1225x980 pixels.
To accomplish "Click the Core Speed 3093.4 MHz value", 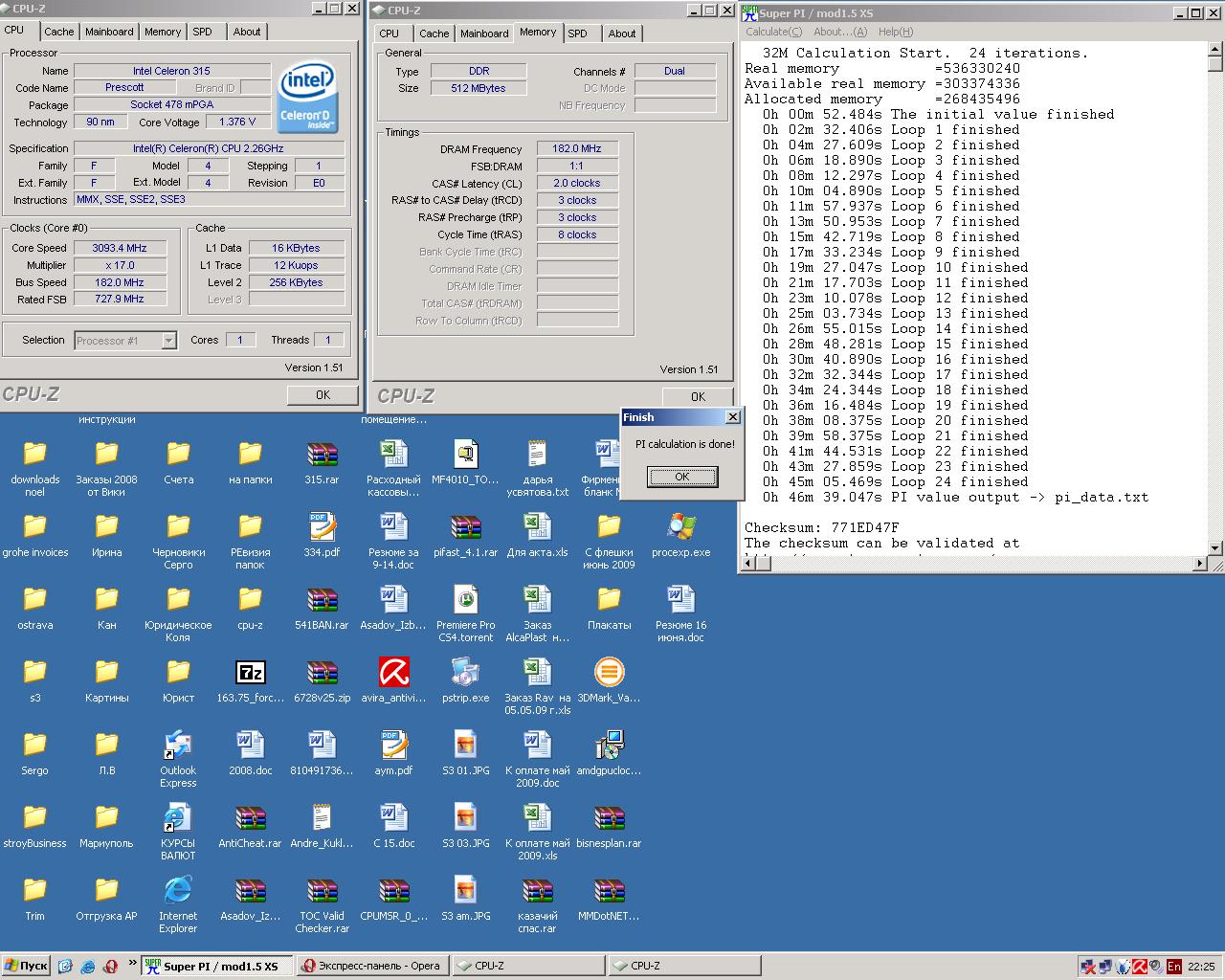I will (120, 248).
